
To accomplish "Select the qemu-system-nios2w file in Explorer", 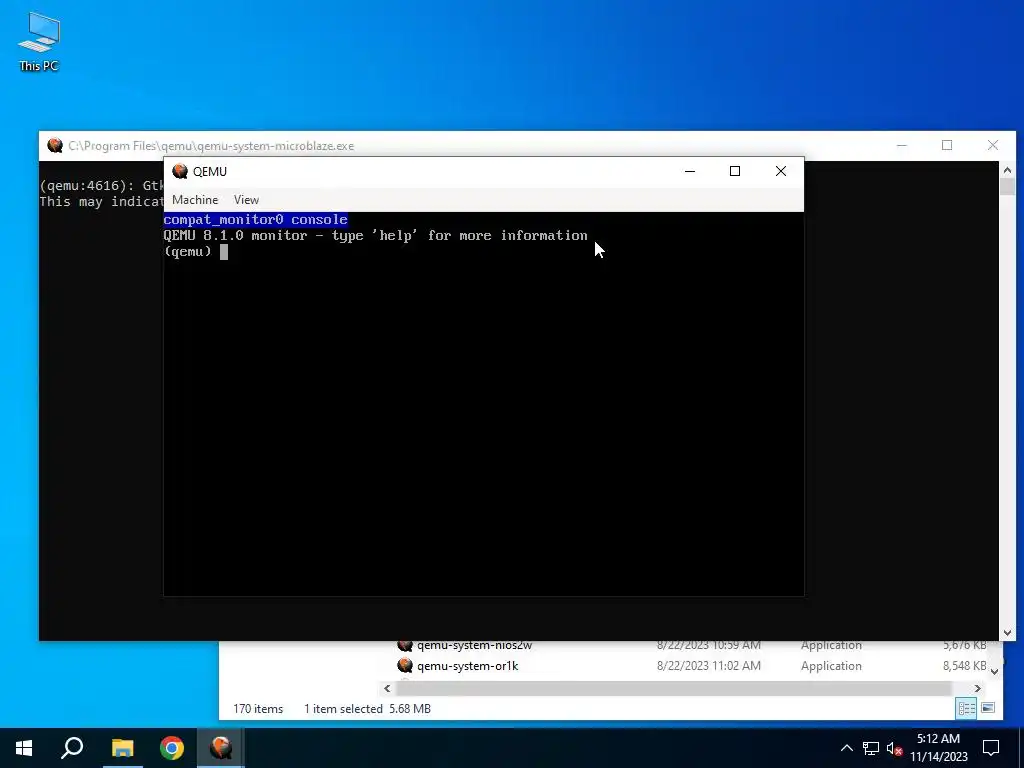I will 475,646.
